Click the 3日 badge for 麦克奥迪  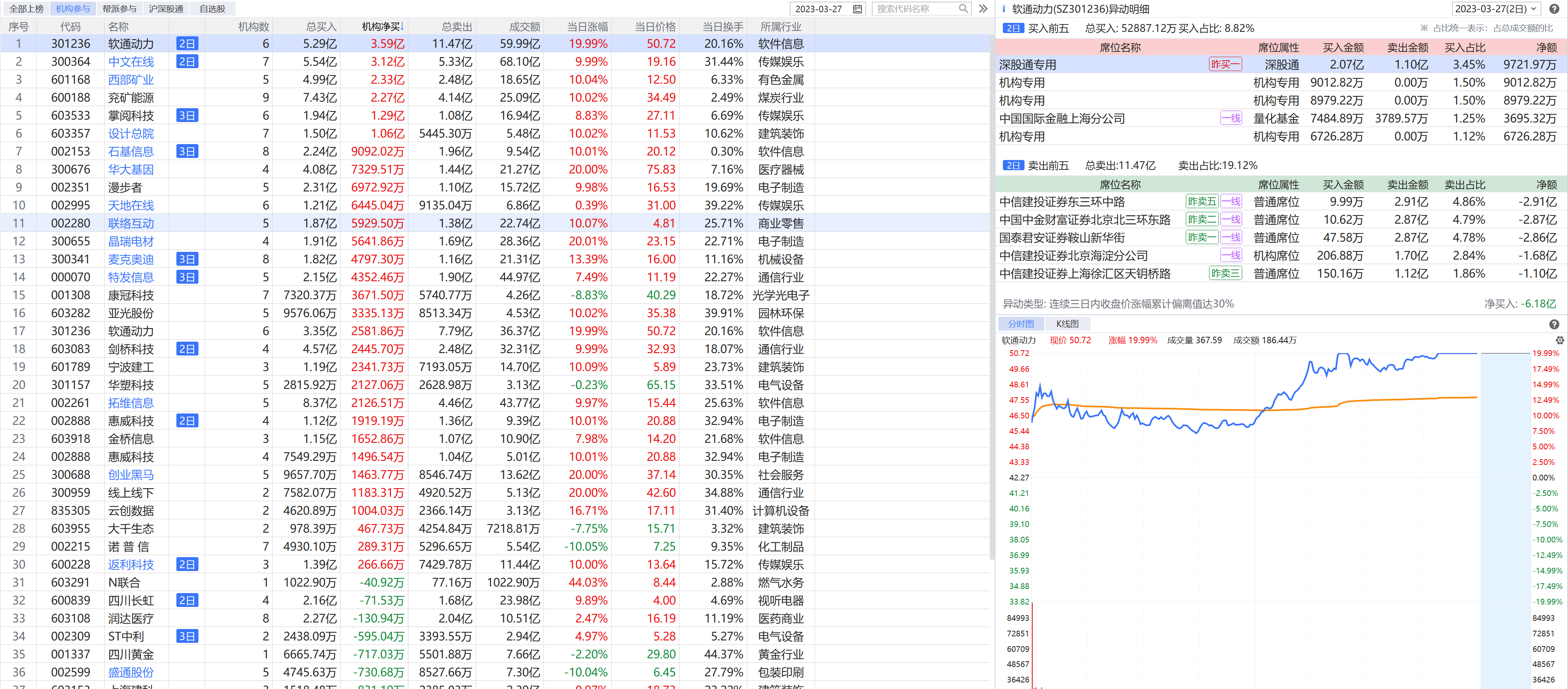click(187, 259)
